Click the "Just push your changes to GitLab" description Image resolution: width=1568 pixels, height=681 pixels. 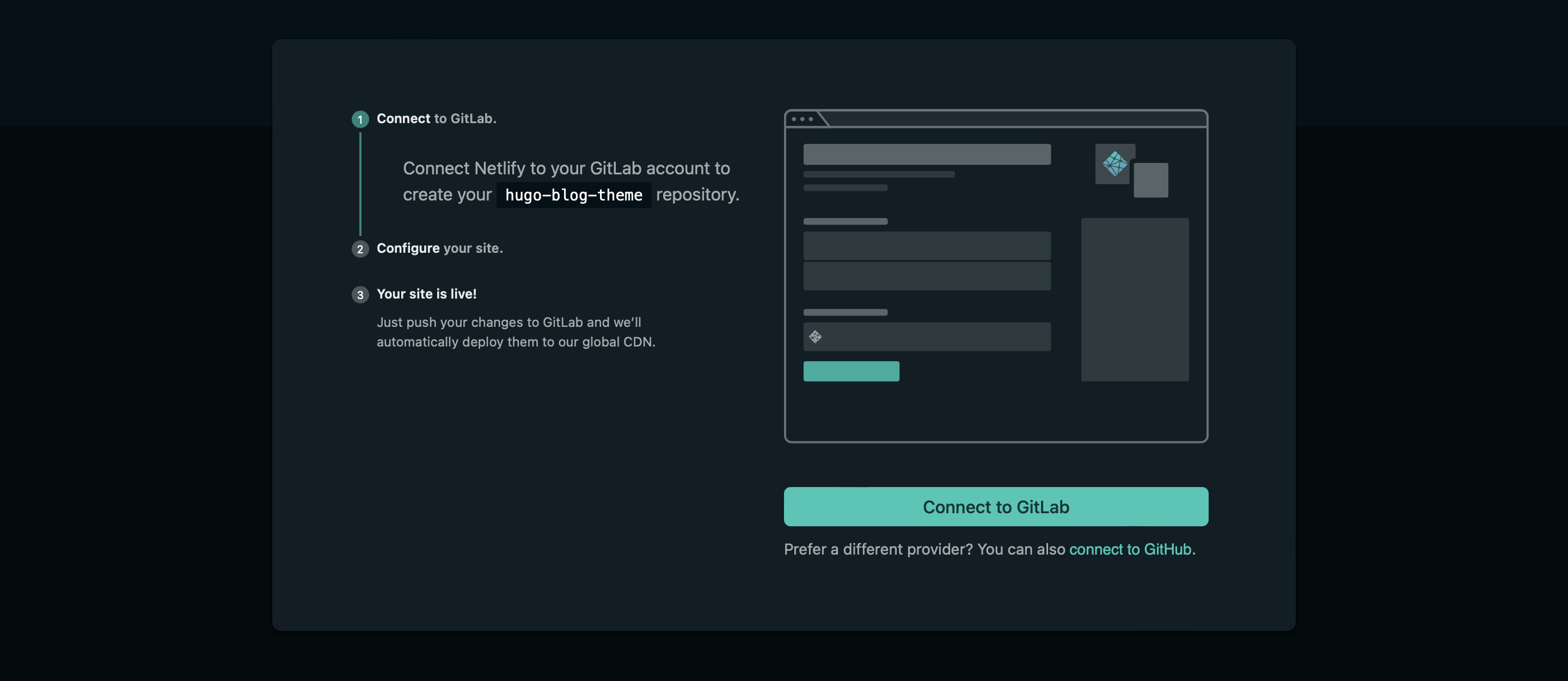point(516,331)
